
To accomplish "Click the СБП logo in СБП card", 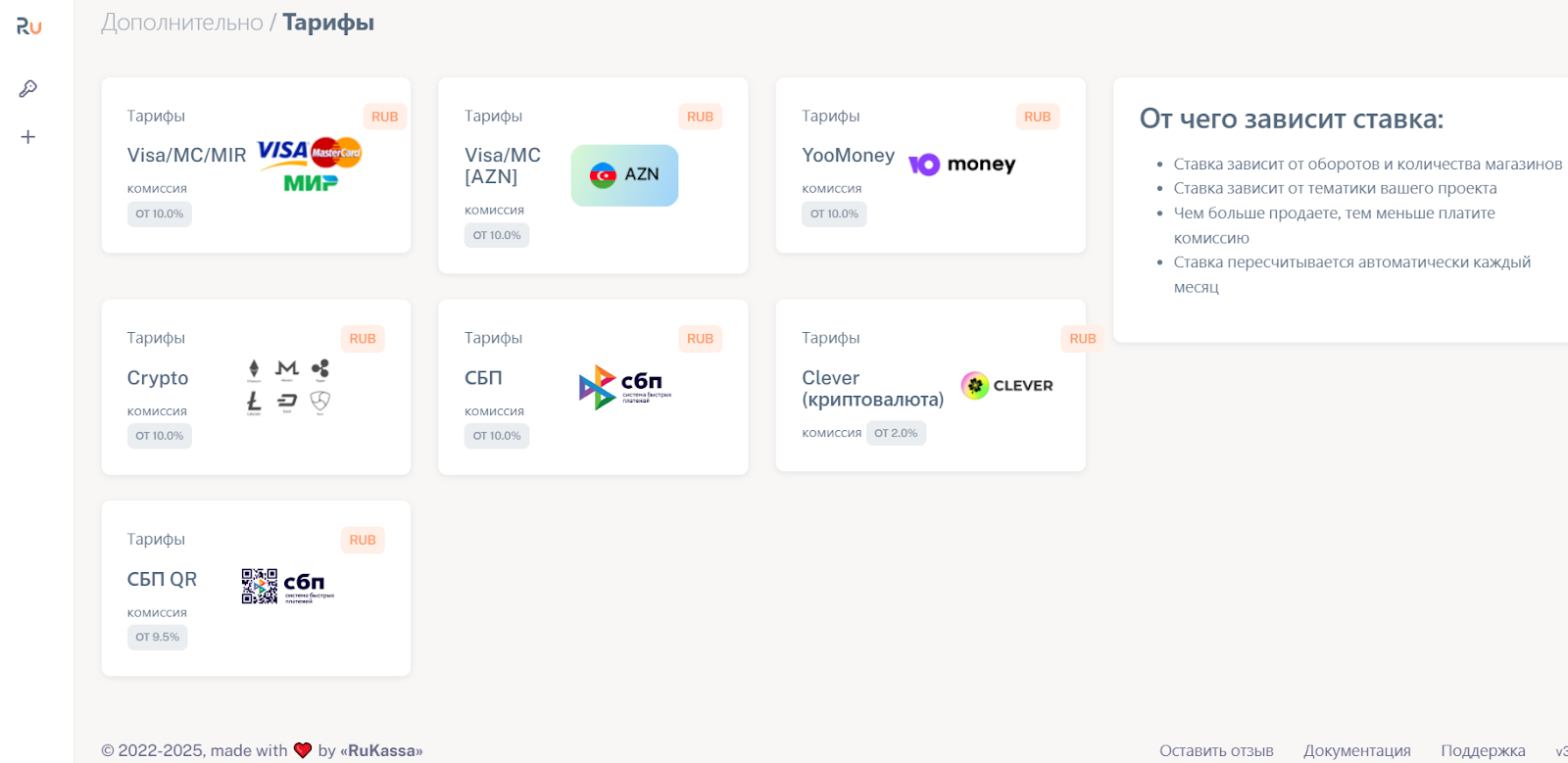I will (x=625, y=387).
